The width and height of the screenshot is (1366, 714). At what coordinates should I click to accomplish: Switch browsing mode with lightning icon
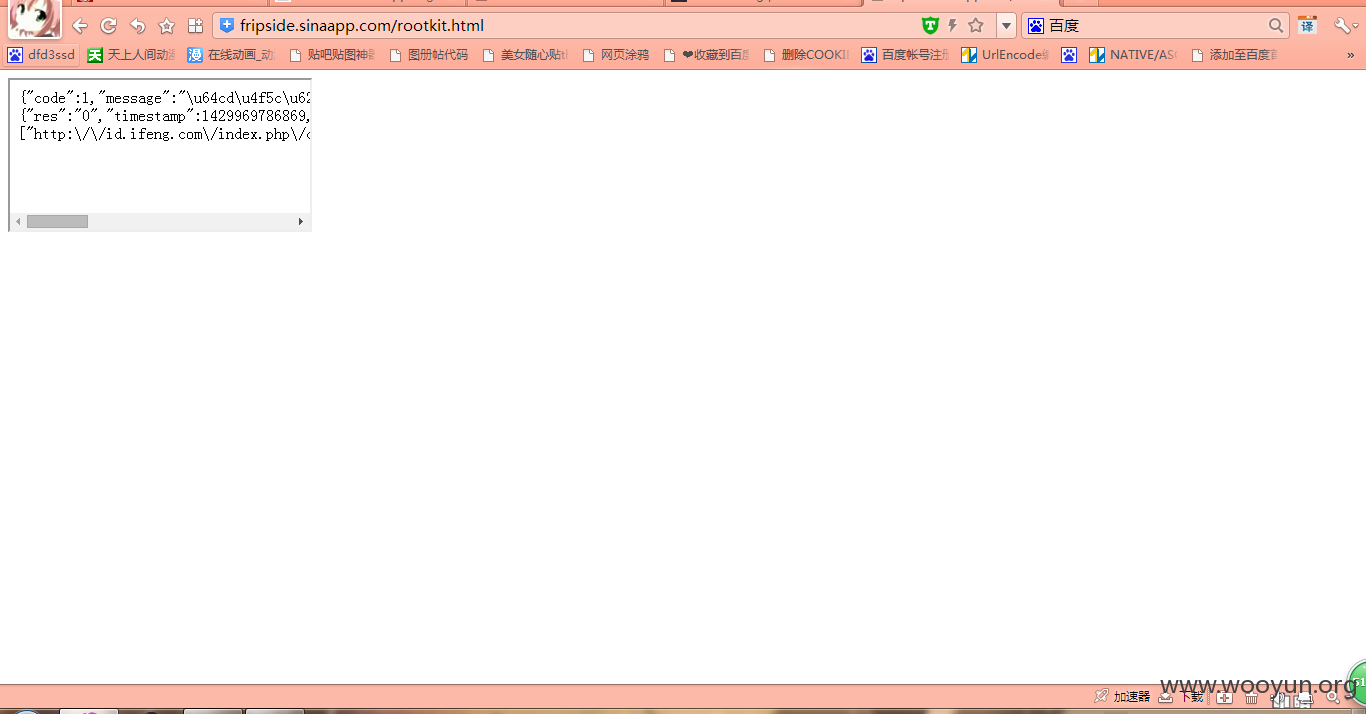tap(953, 25)
